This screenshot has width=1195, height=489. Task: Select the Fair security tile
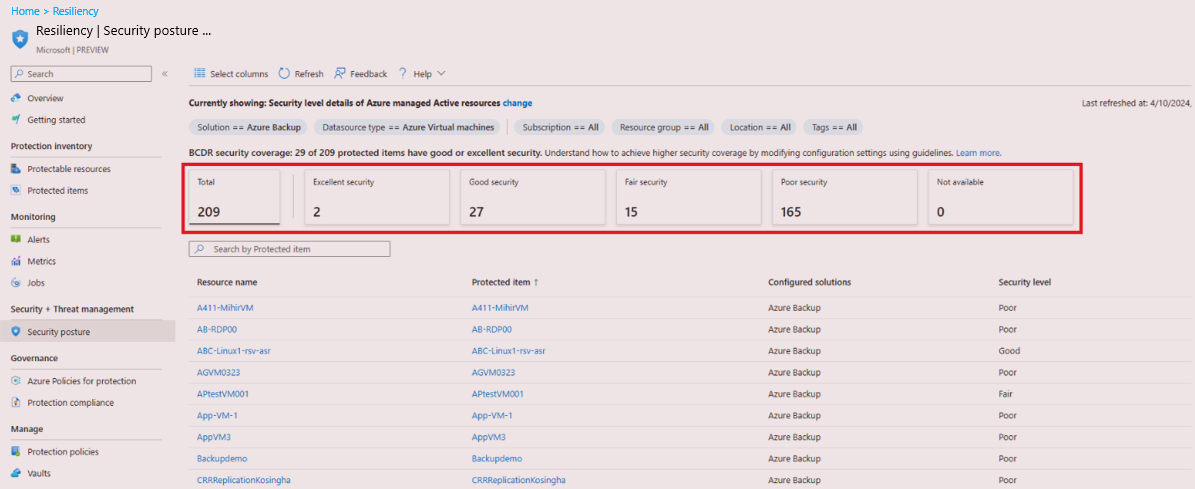tap(690, 198)
